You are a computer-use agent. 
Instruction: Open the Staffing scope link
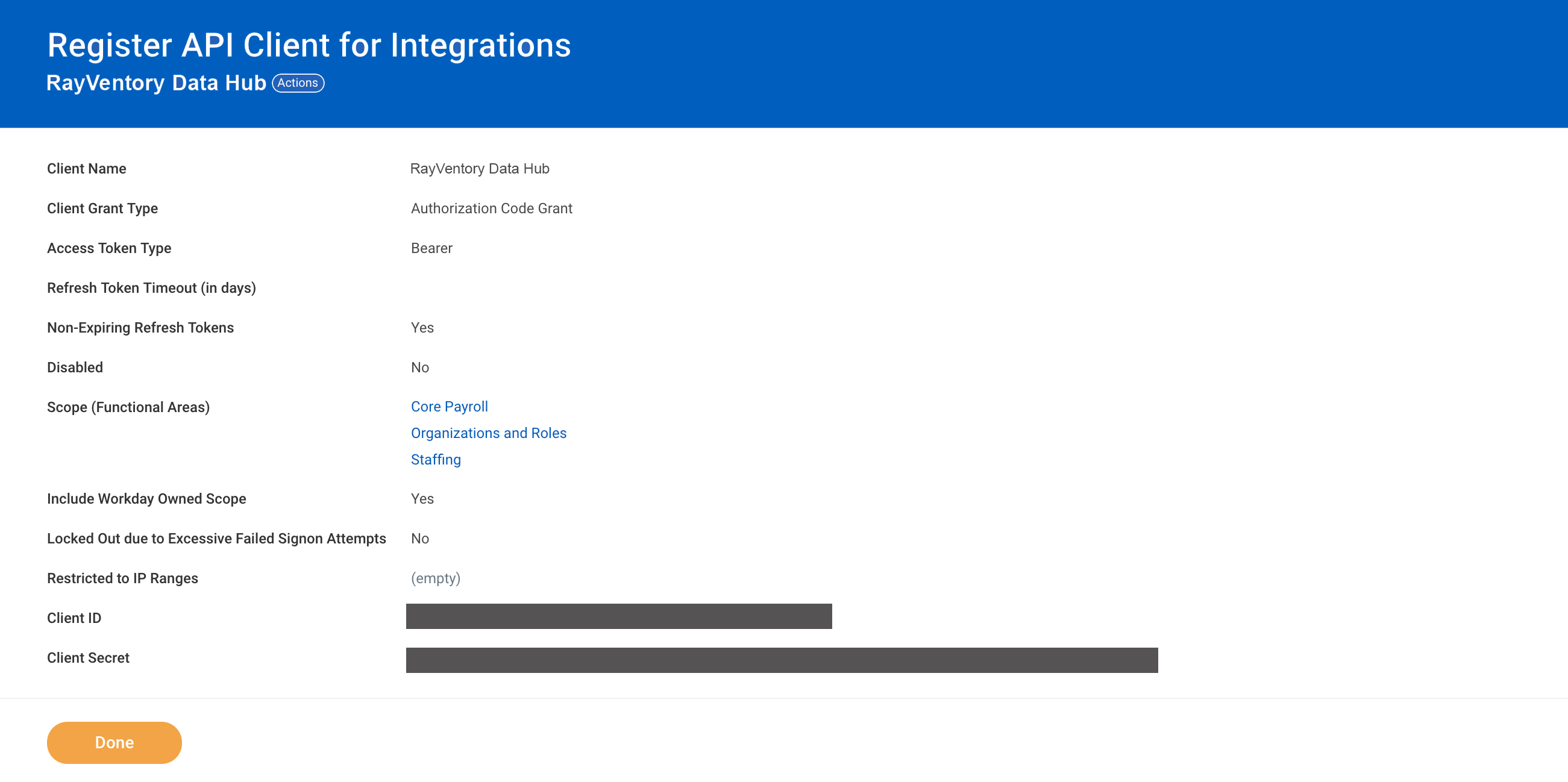tap(435, 460)
